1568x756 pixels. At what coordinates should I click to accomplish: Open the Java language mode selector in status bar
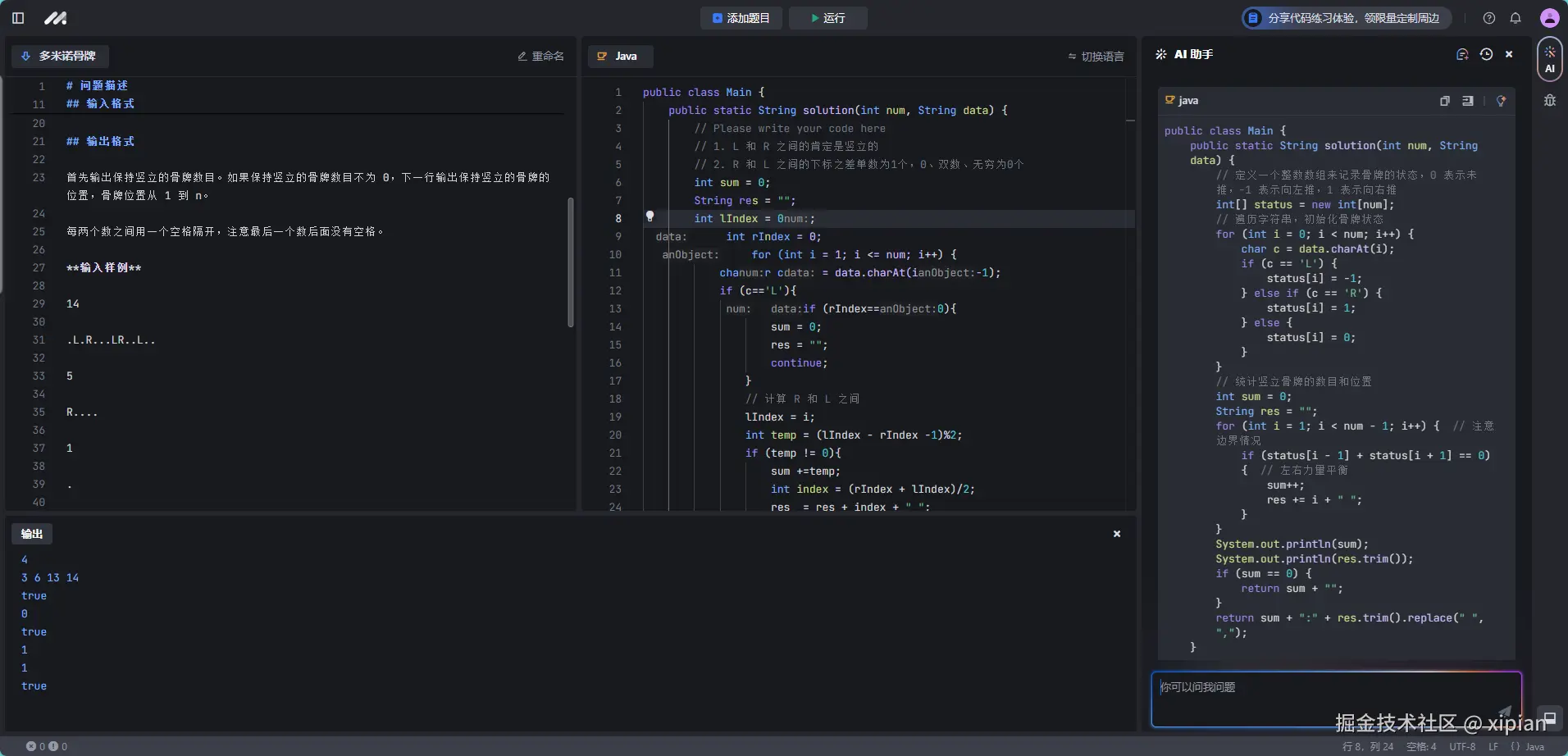tap(1528, 746)
